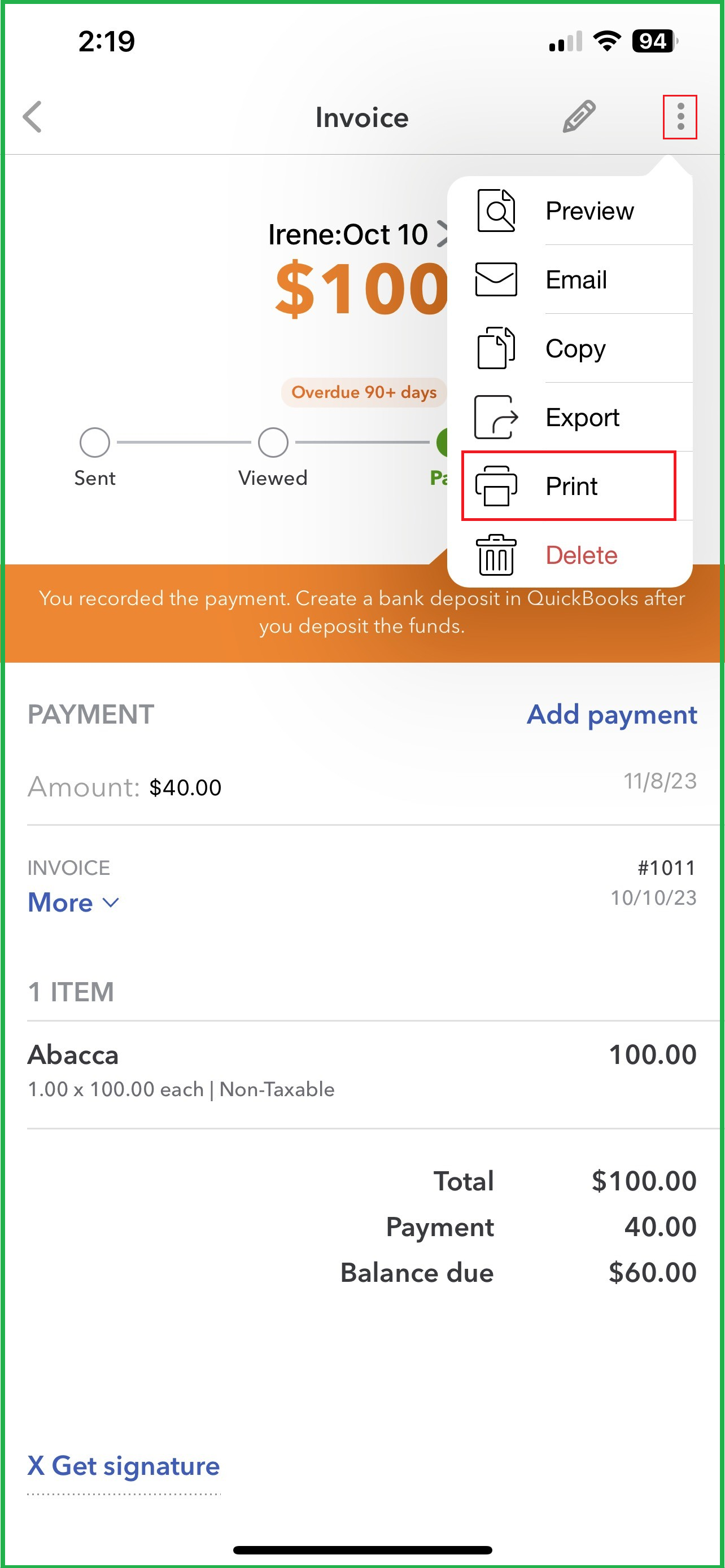Select the Sent status circle
Image resolution: width=725 pixels, height=1568 pixels.
coord(95,443)
